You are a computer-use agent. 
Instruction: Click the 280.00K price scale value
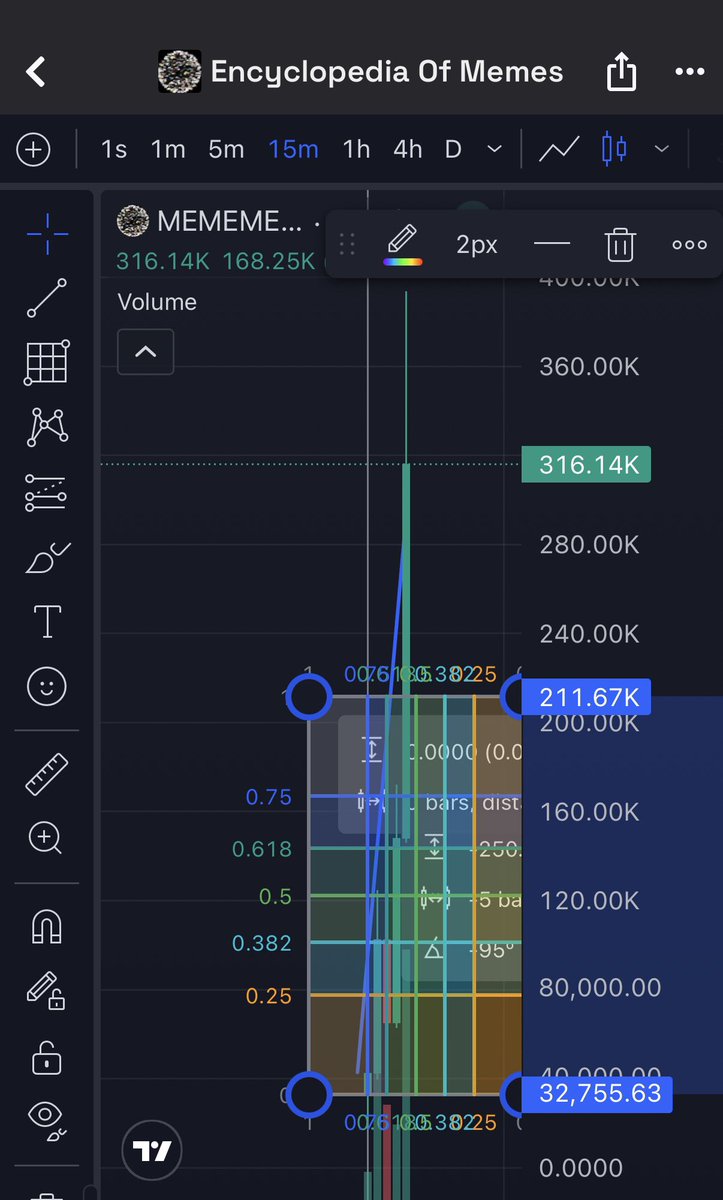[589, 544]
